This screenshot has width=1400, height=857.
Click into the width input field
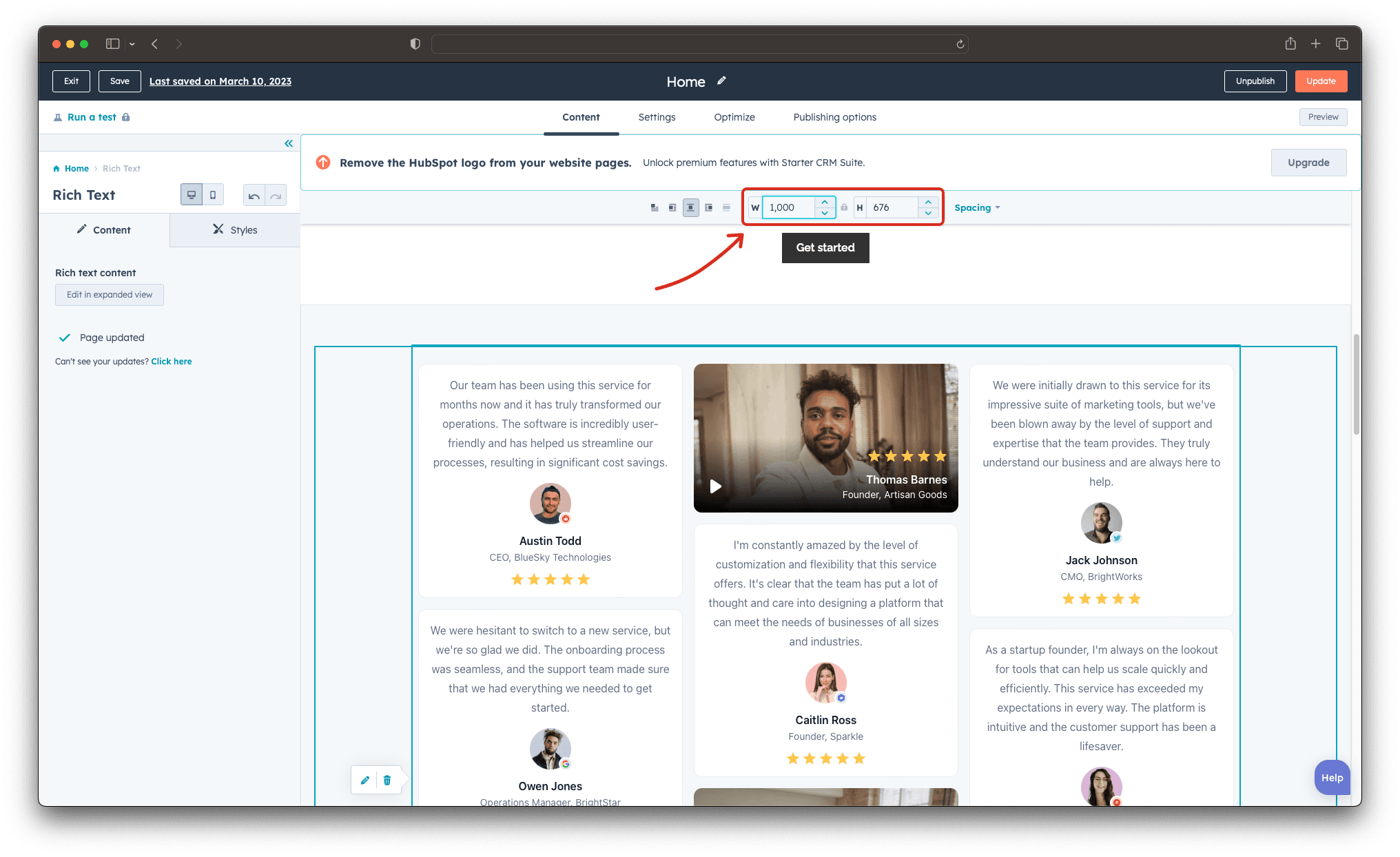point(789,207)
